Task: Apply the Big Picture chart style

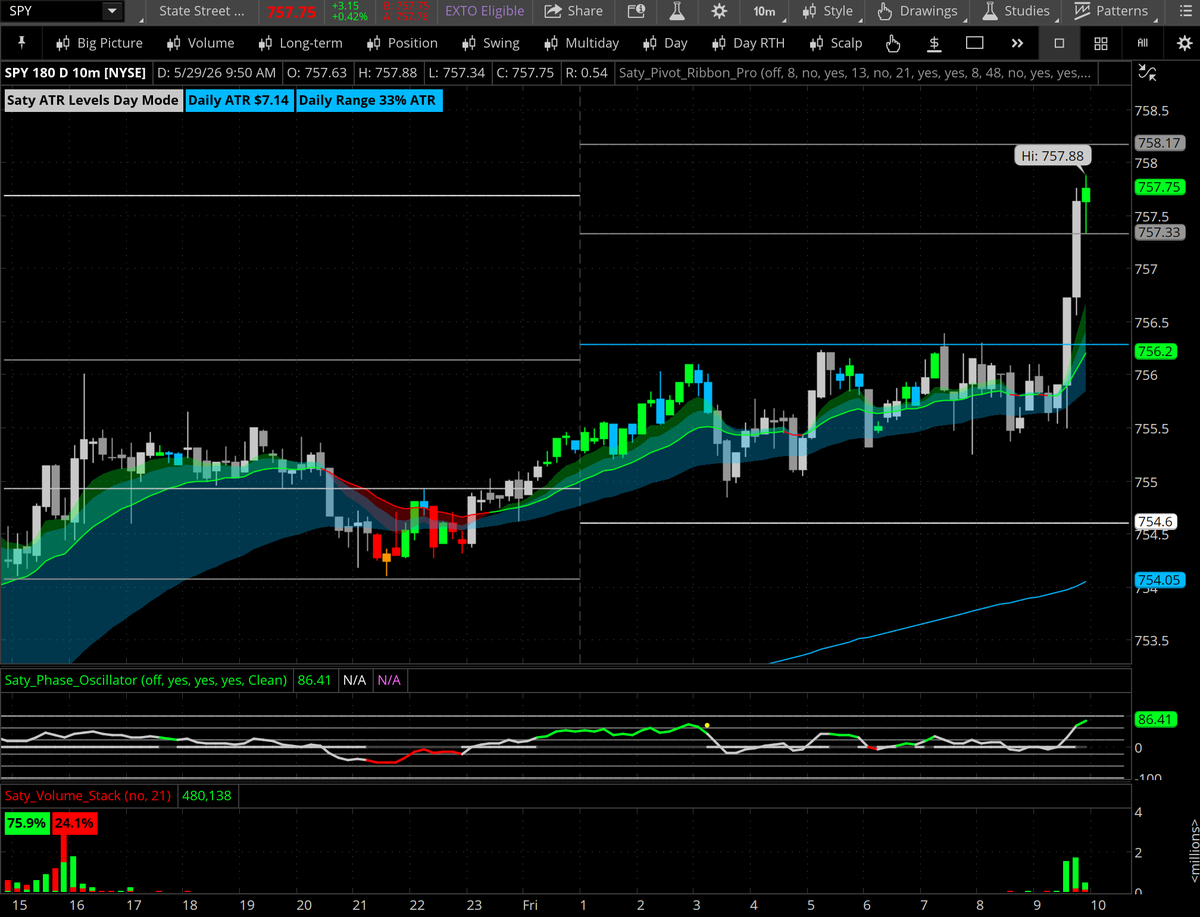Action: pyautogui.click(x=99, y=43)
